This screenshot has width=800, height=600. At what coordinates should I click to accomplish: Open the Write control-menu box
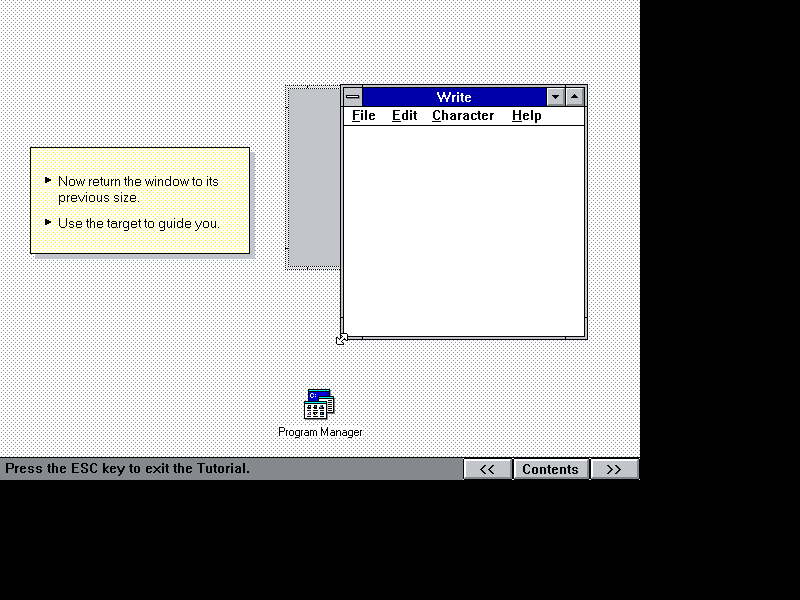[351, 97]
